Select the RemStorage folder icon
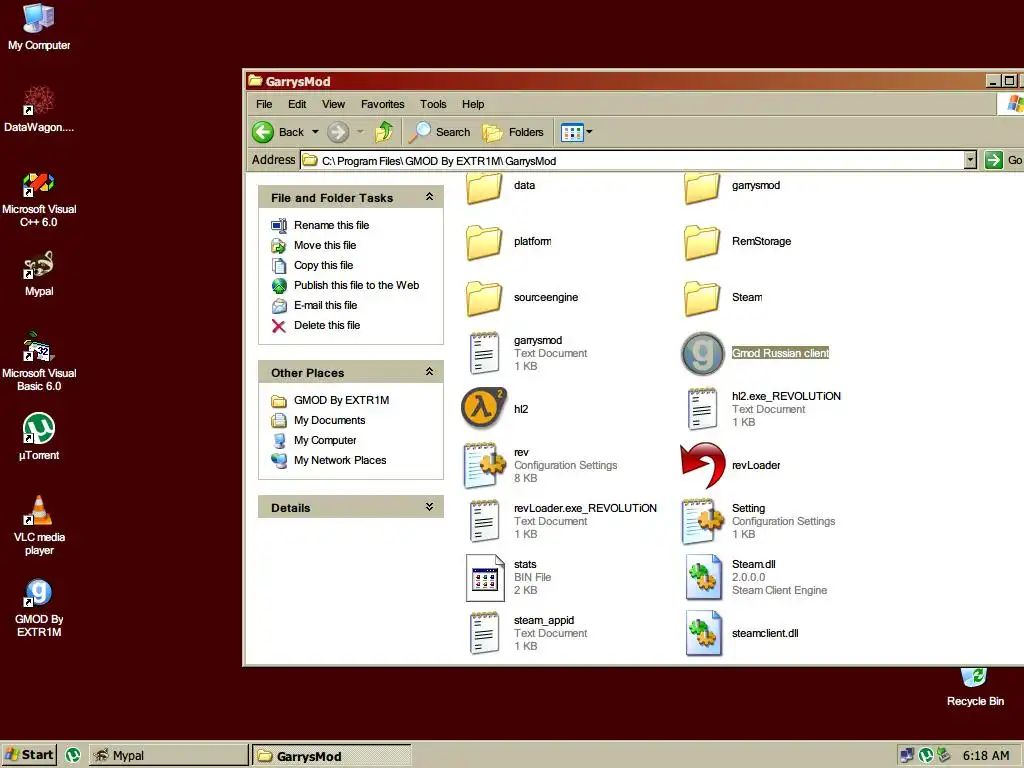1024x768 pixels. pos(702,243)
